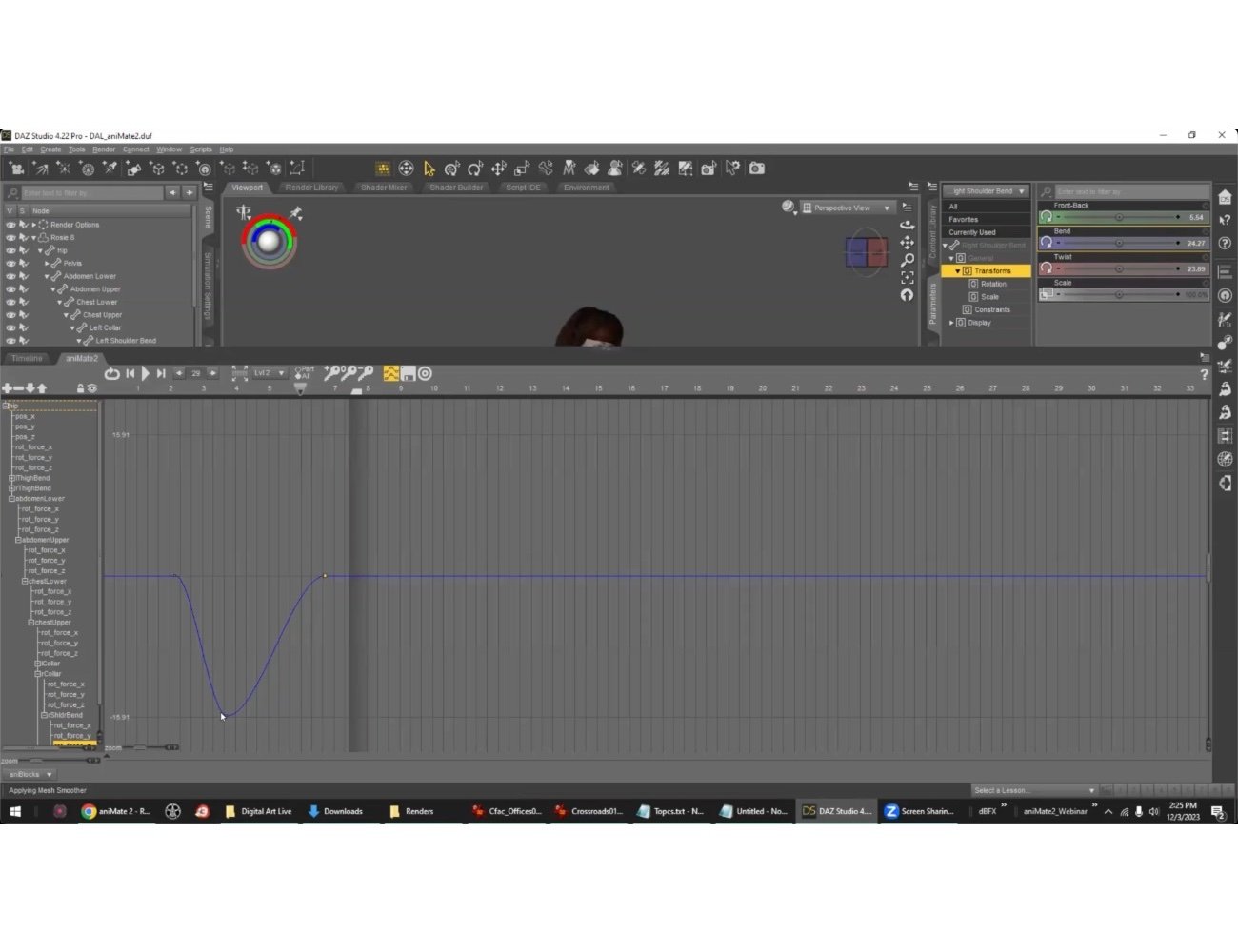Click the Create New Camera icon

(x=16, y=169)
